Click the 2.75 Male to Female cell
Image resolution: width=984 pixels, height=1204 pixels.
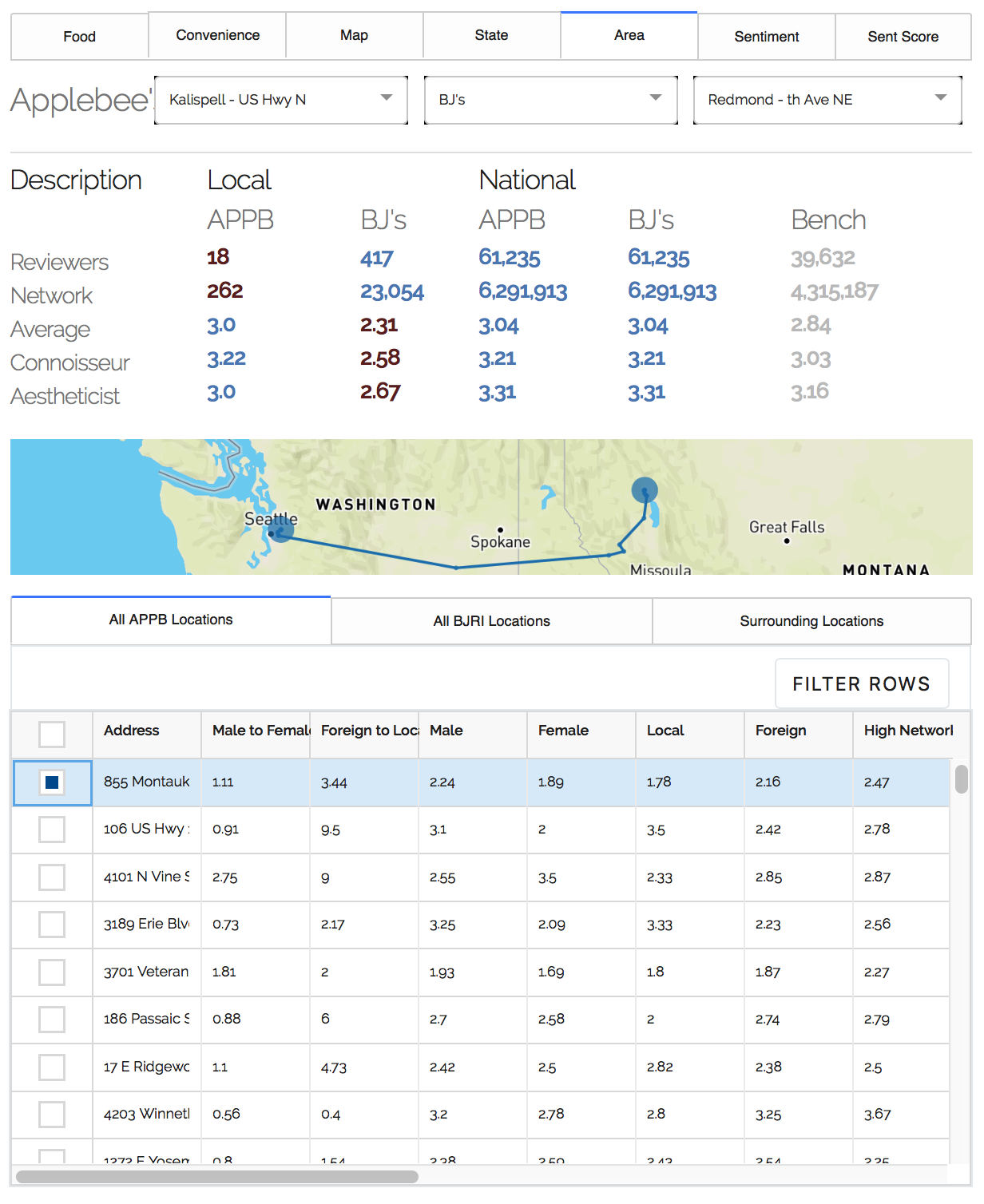tap(256, 877)
